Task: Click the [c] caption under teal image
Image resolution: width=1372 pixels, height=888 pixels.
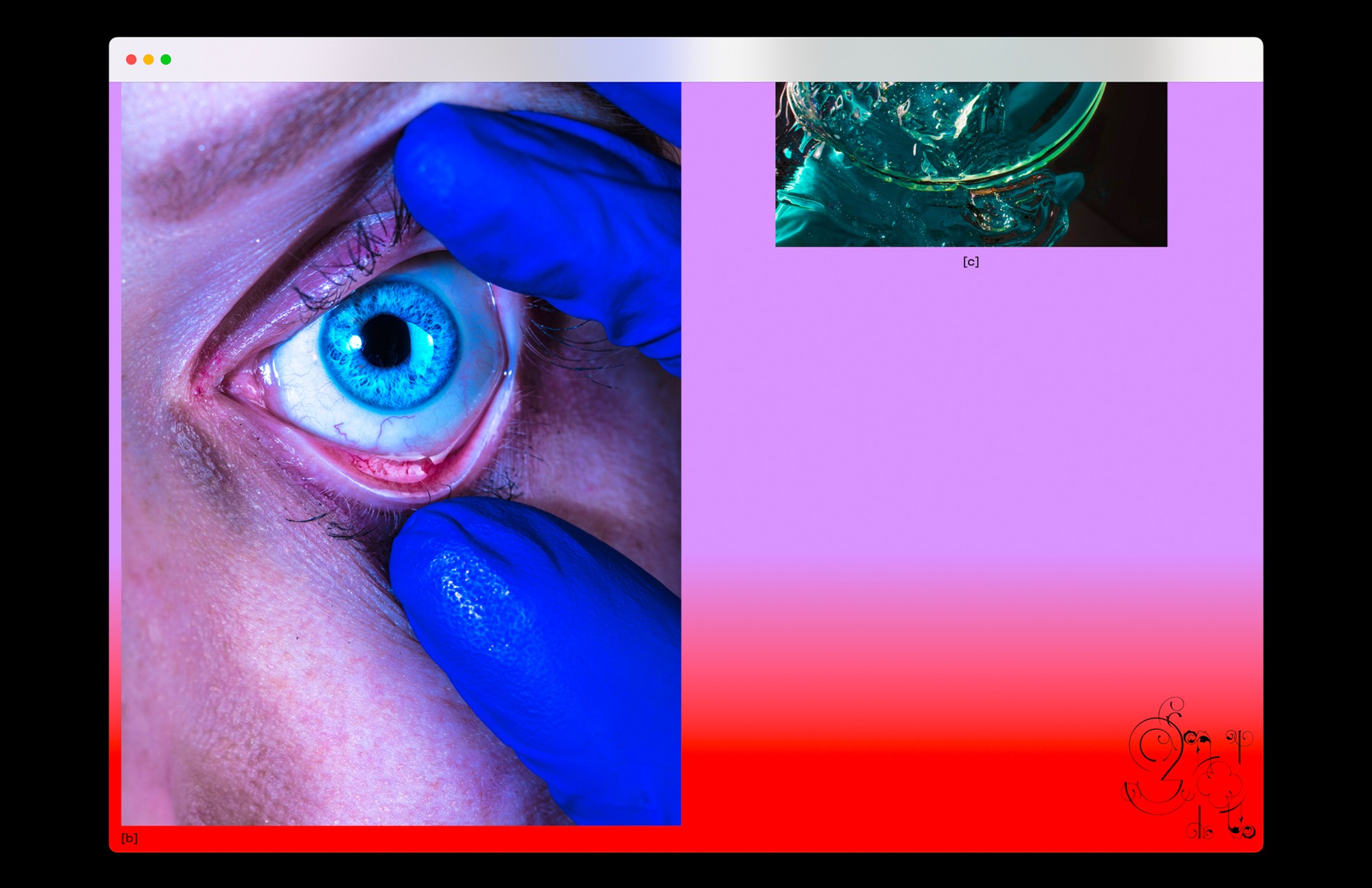Action: point(971,261)
